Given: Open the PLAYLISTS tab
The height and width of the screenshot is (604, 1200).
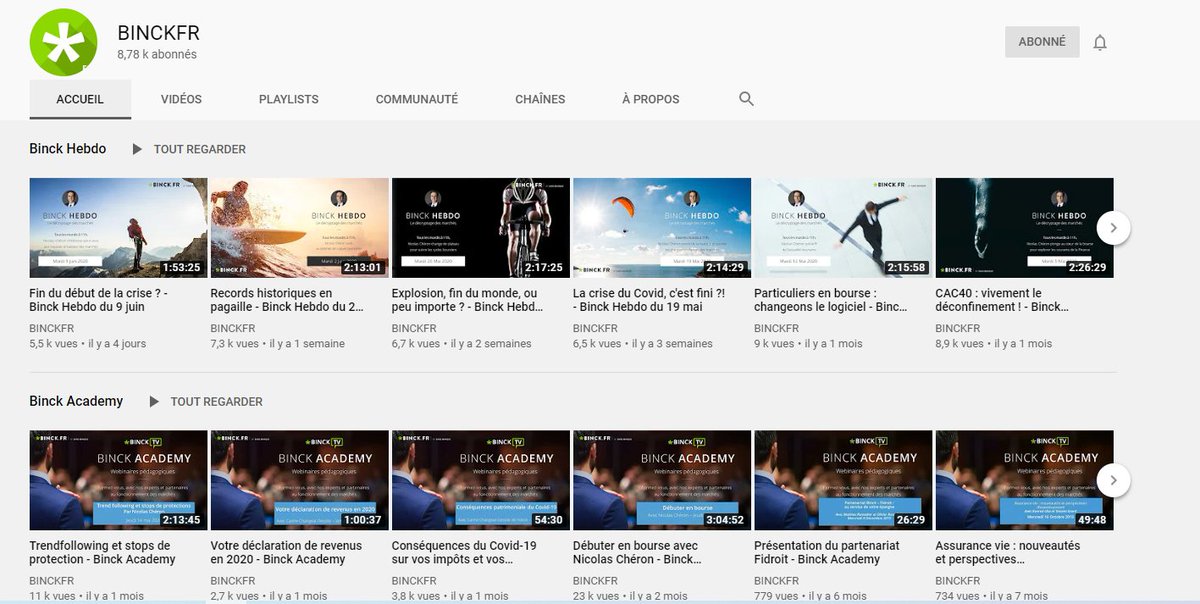Looking at the screenshot, I should [x=289, y=100].
